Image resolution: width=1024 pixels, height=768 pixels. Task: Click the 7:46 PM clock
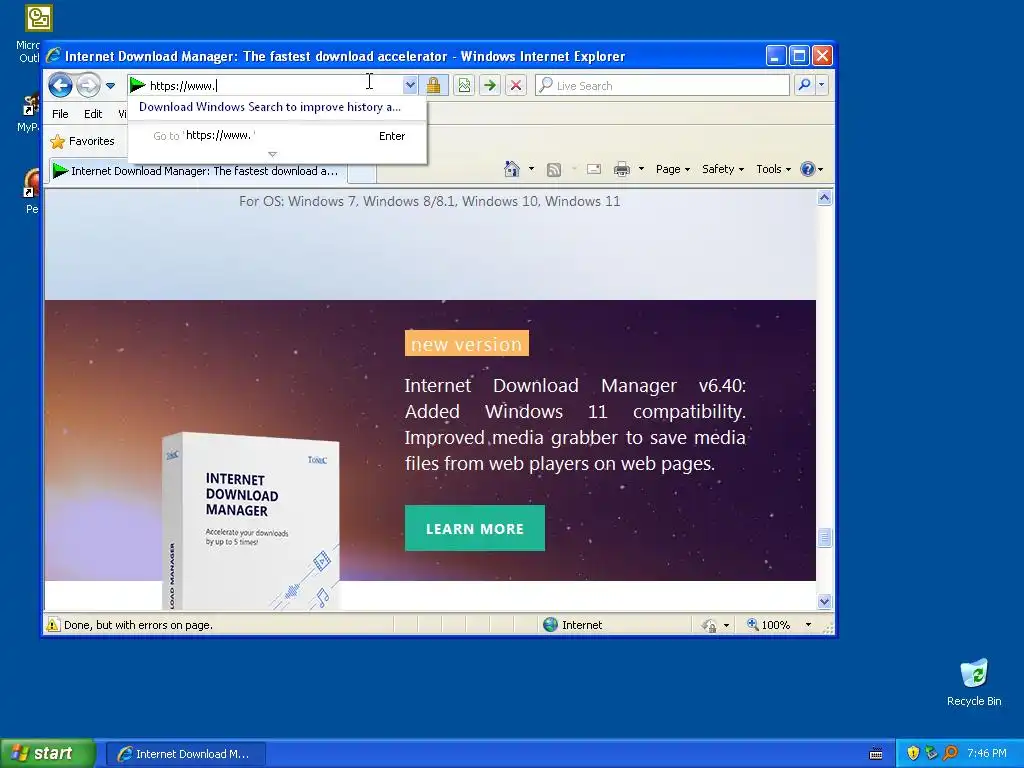pyautogui.click(x=987, y=754)
